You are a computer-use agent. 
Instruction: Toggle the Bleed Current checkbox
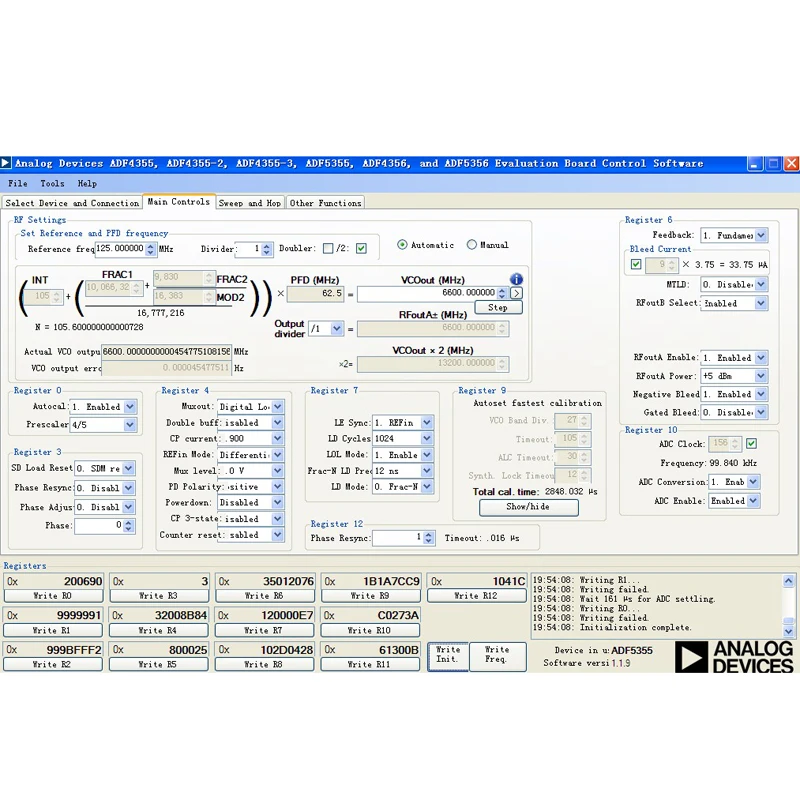point(636,264)
